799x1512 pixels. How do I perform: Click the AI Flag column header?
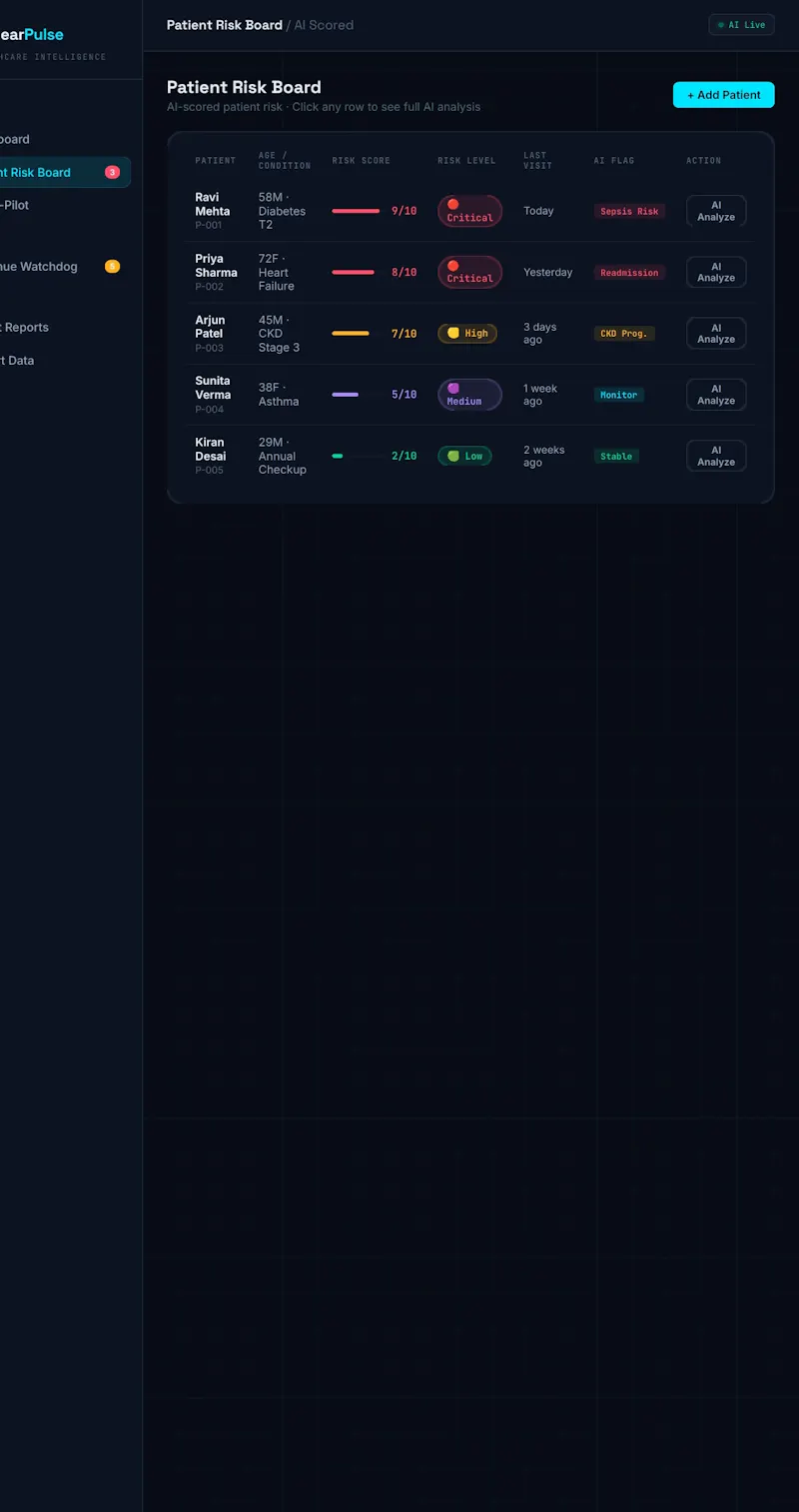pos(614,161)
